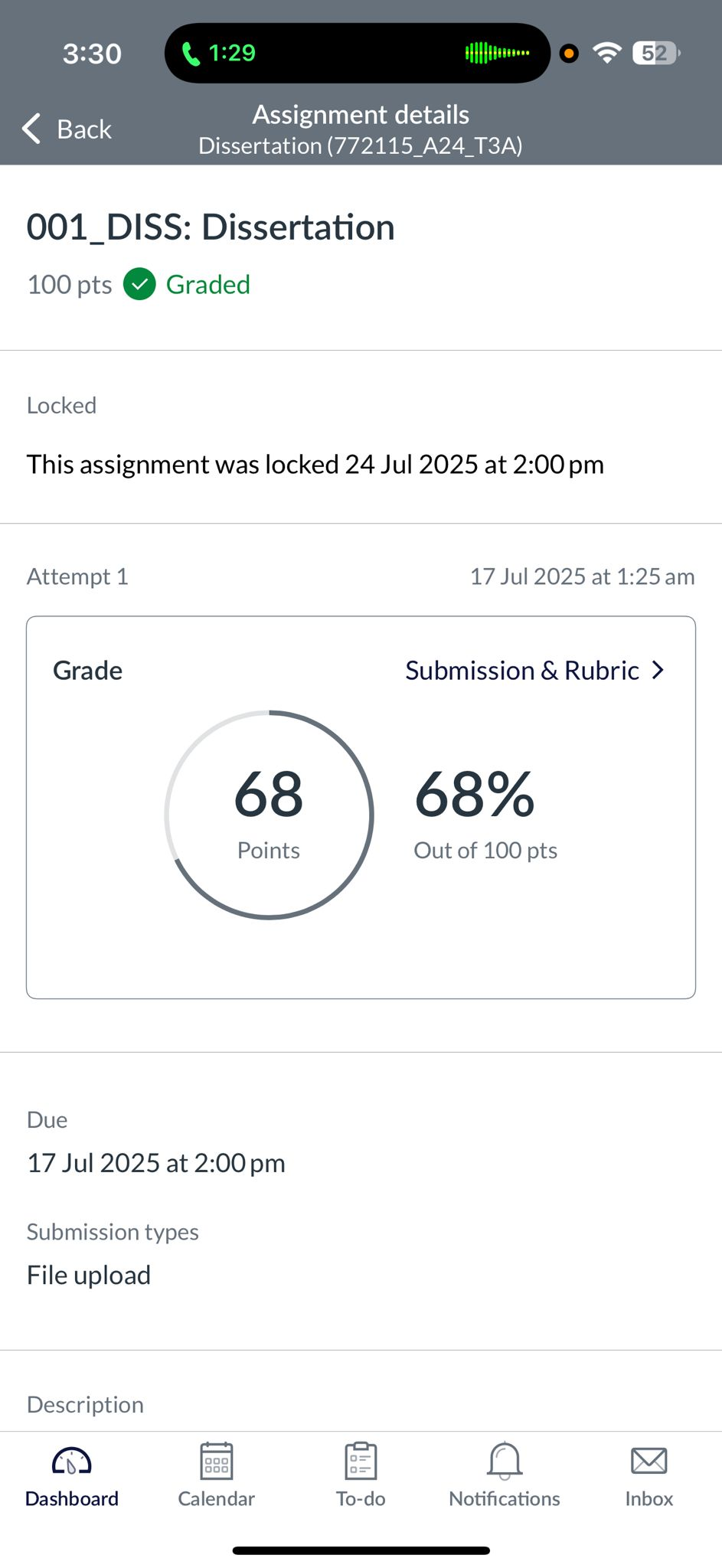
Task: Switch to the Inbox tab label
Action: (x=648, y=1498)
